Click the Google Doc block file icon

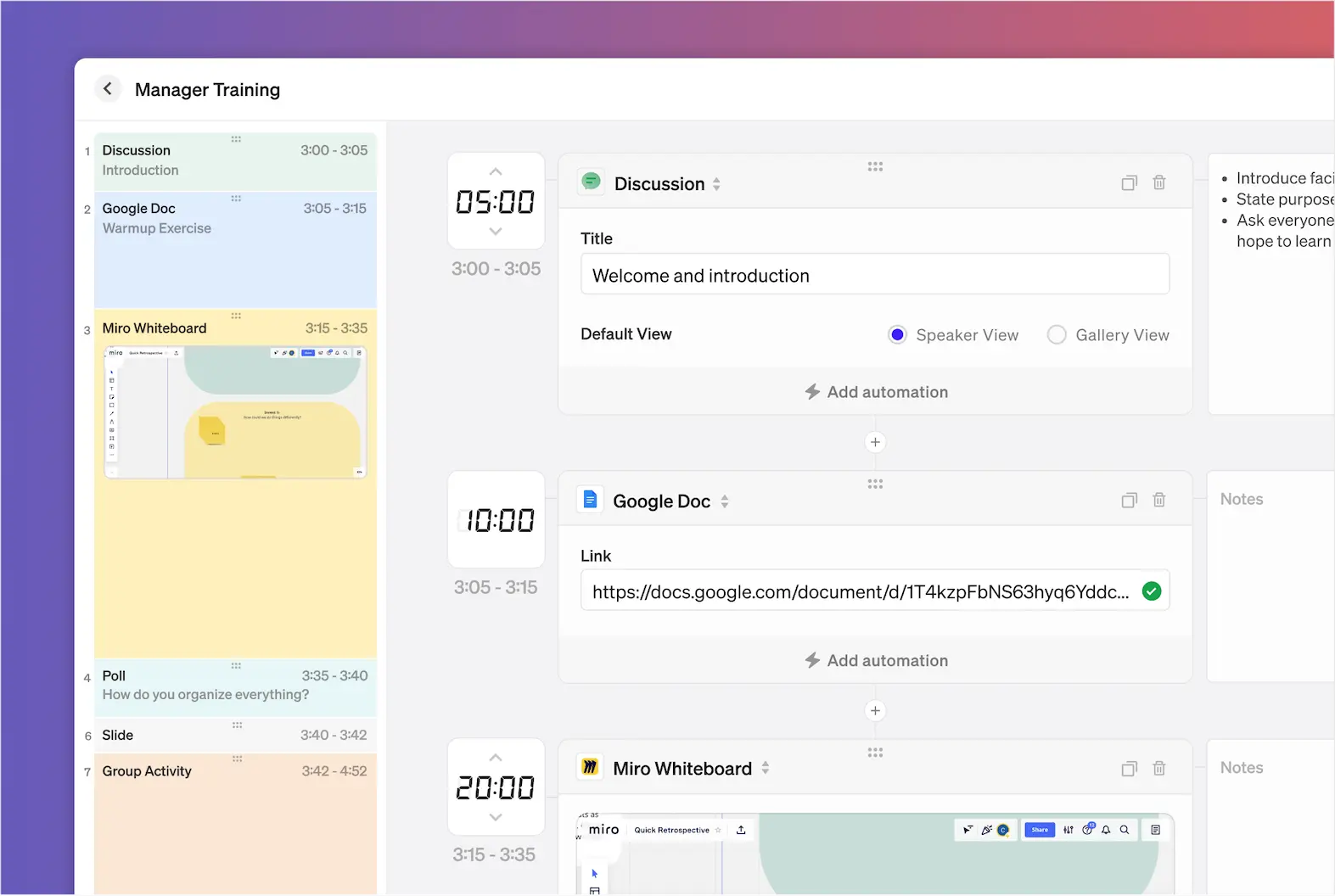pos(590,500)
